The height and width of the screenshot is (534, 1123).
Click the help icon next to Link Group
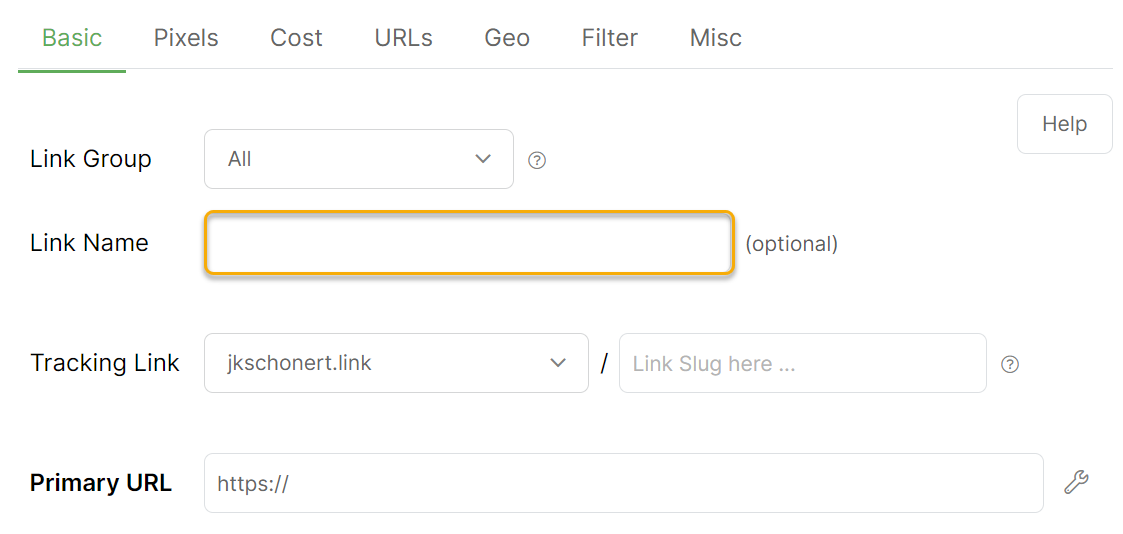(537, 160)
